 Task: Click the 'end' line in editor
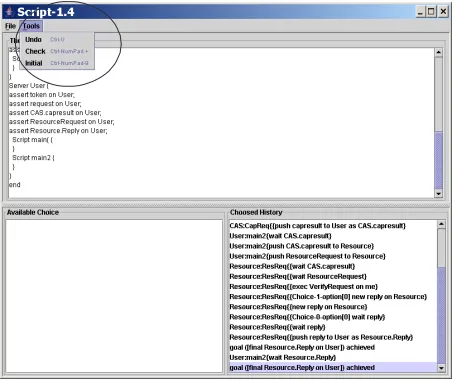(15, 185)
